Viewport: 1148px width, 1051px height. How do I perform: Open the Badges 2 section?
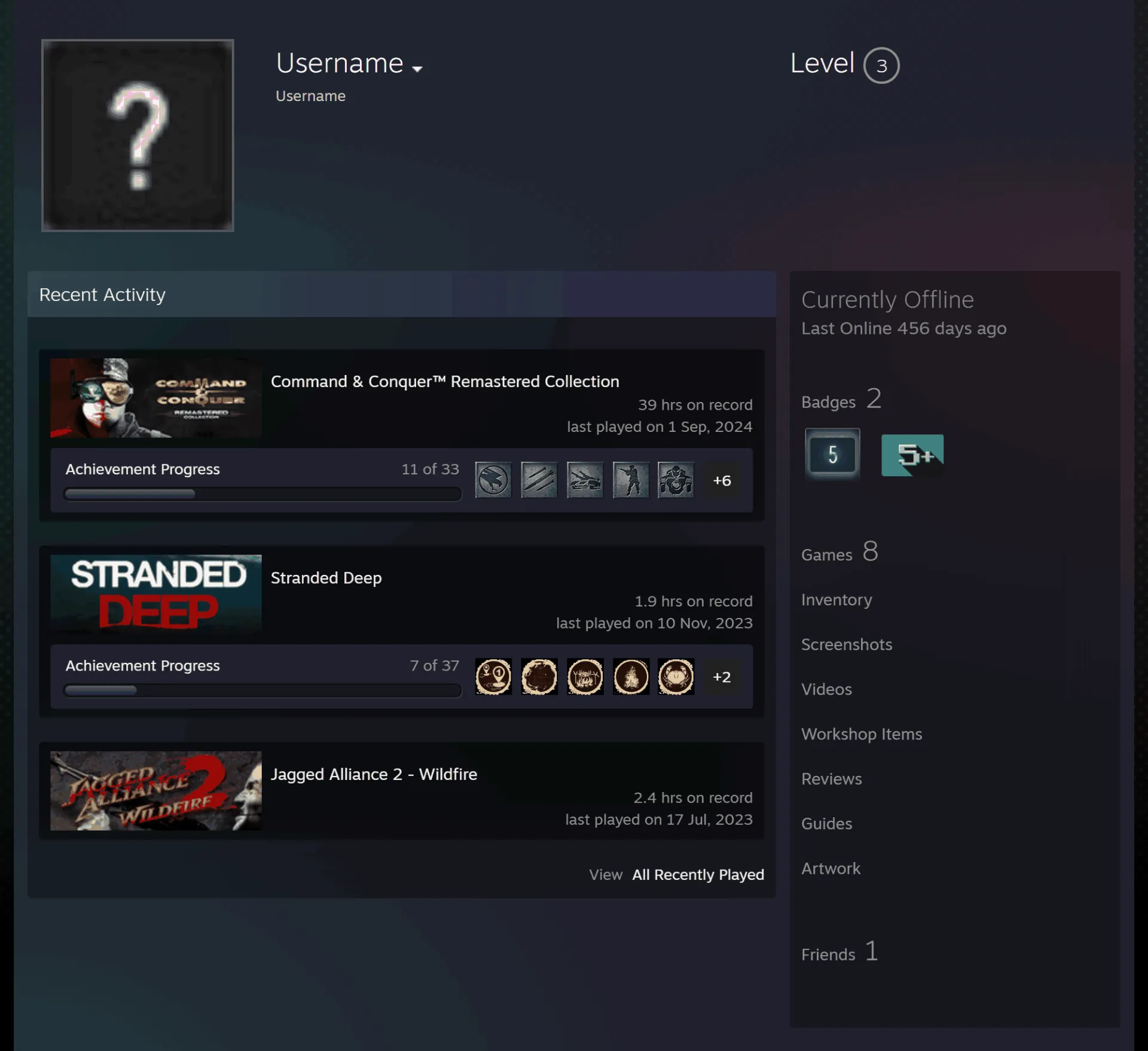pyautogui.click(x=841, y=400)
